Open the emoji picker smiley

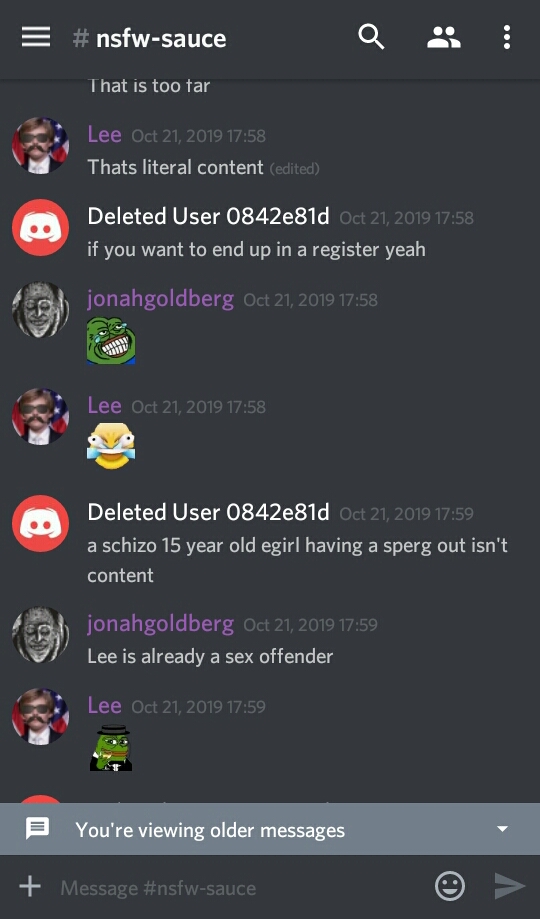click(x=450, y=886)
